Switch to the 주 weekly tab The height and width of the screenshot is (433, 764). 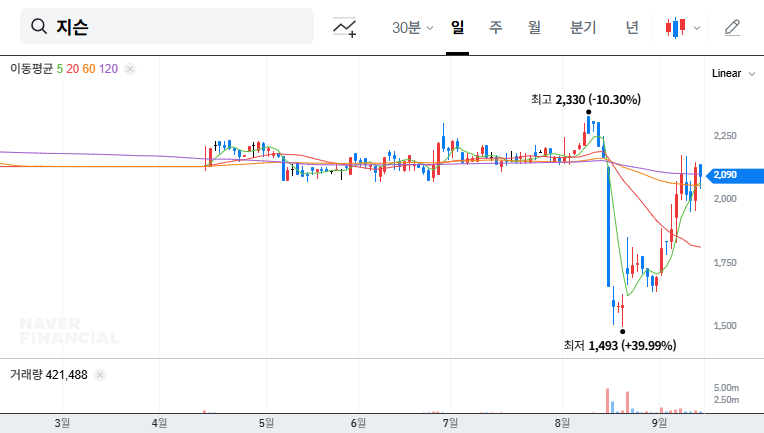point(496,28)
